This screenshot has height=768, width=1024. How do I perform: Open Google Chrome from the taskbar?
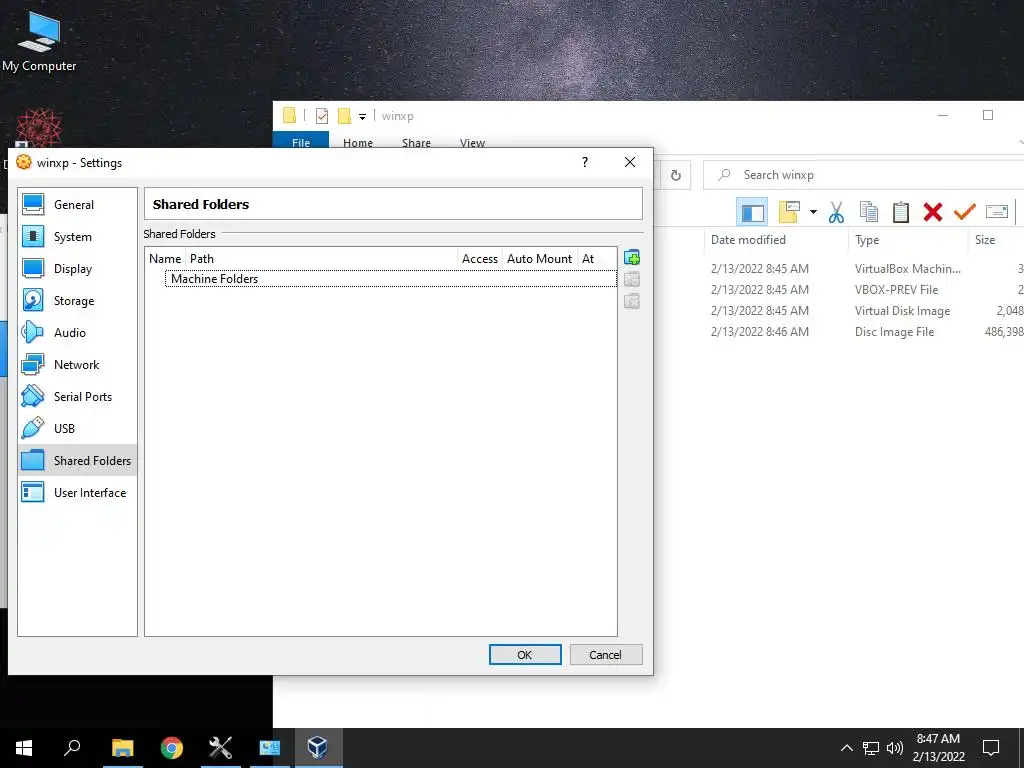point(172,748)
